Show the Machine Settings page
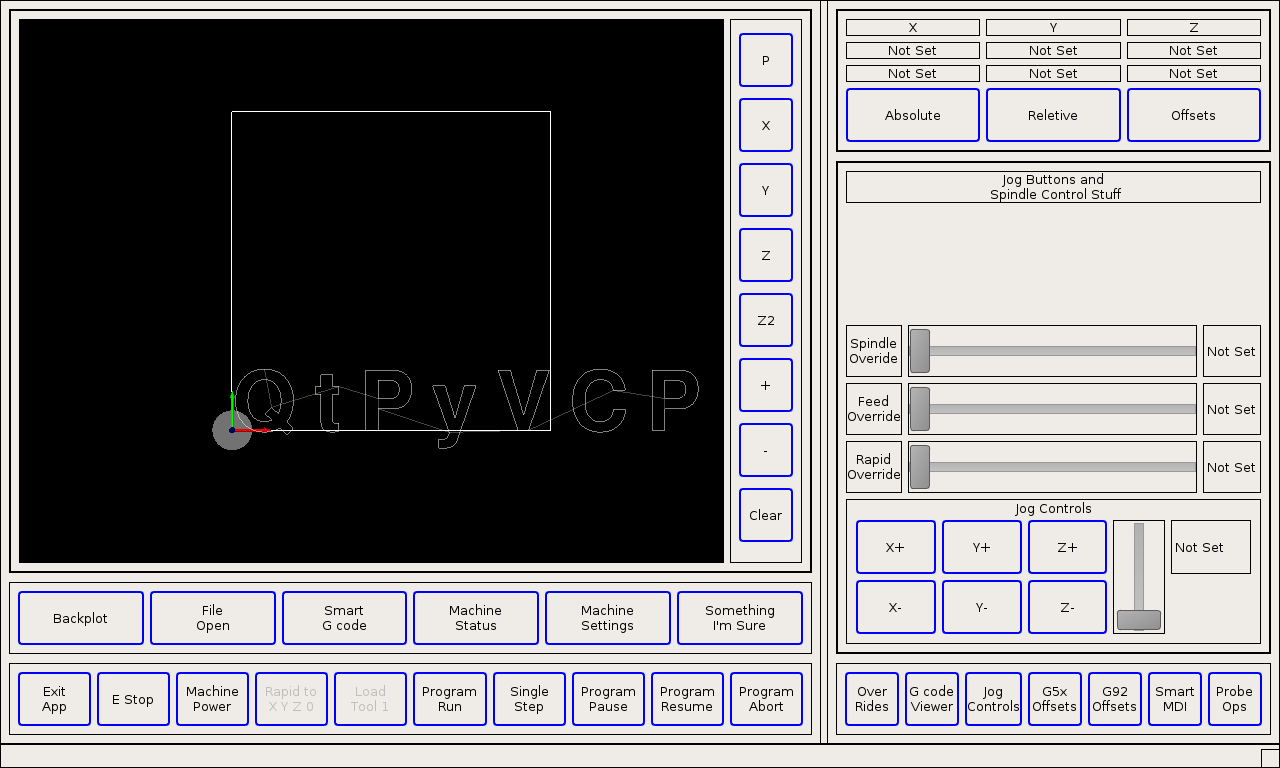The image size is (1280, 768). 608,618
